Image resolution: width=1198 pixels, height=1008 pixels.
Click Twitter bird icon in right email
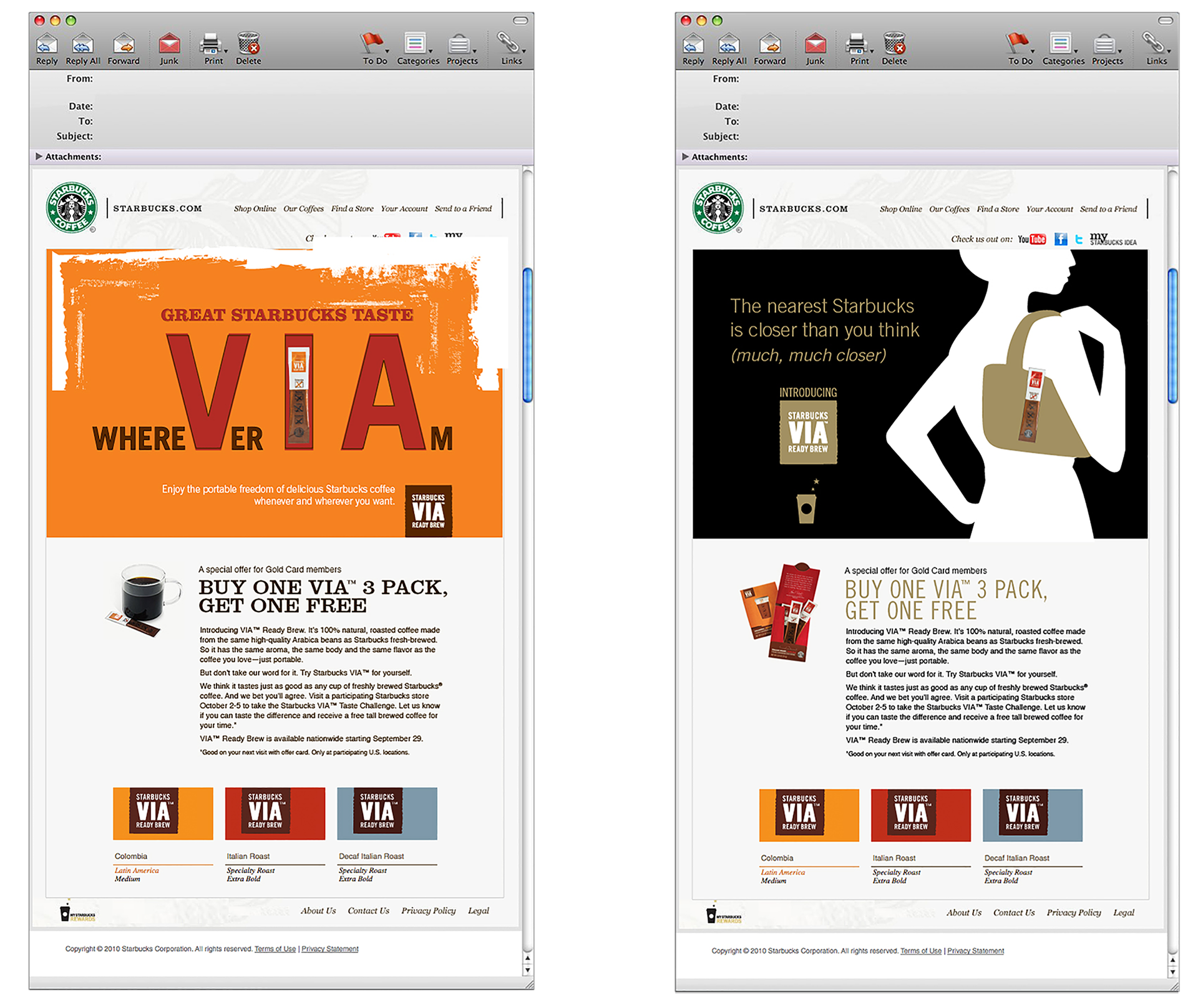[1079, 239]
